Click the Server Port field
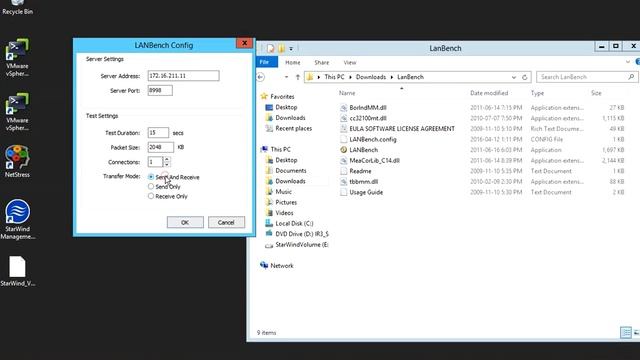The height and width of the screenshot is (360, 640). [x=160, y=90]
